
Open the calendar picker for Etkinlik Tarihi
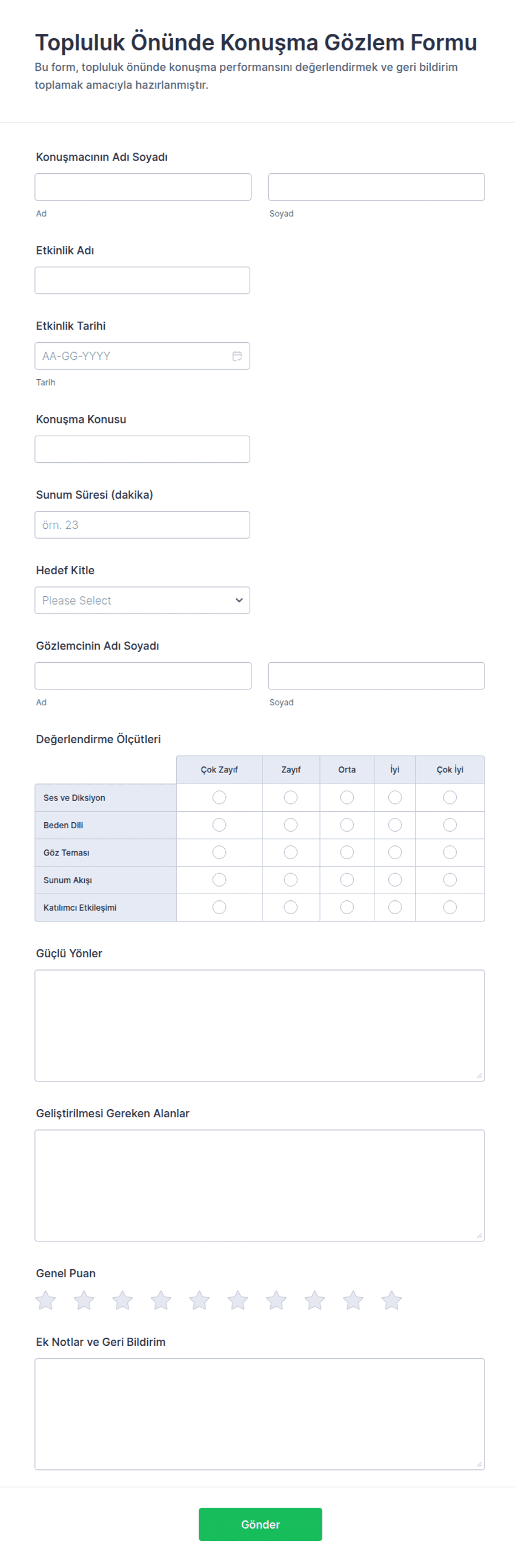click(x=237, y=356)
